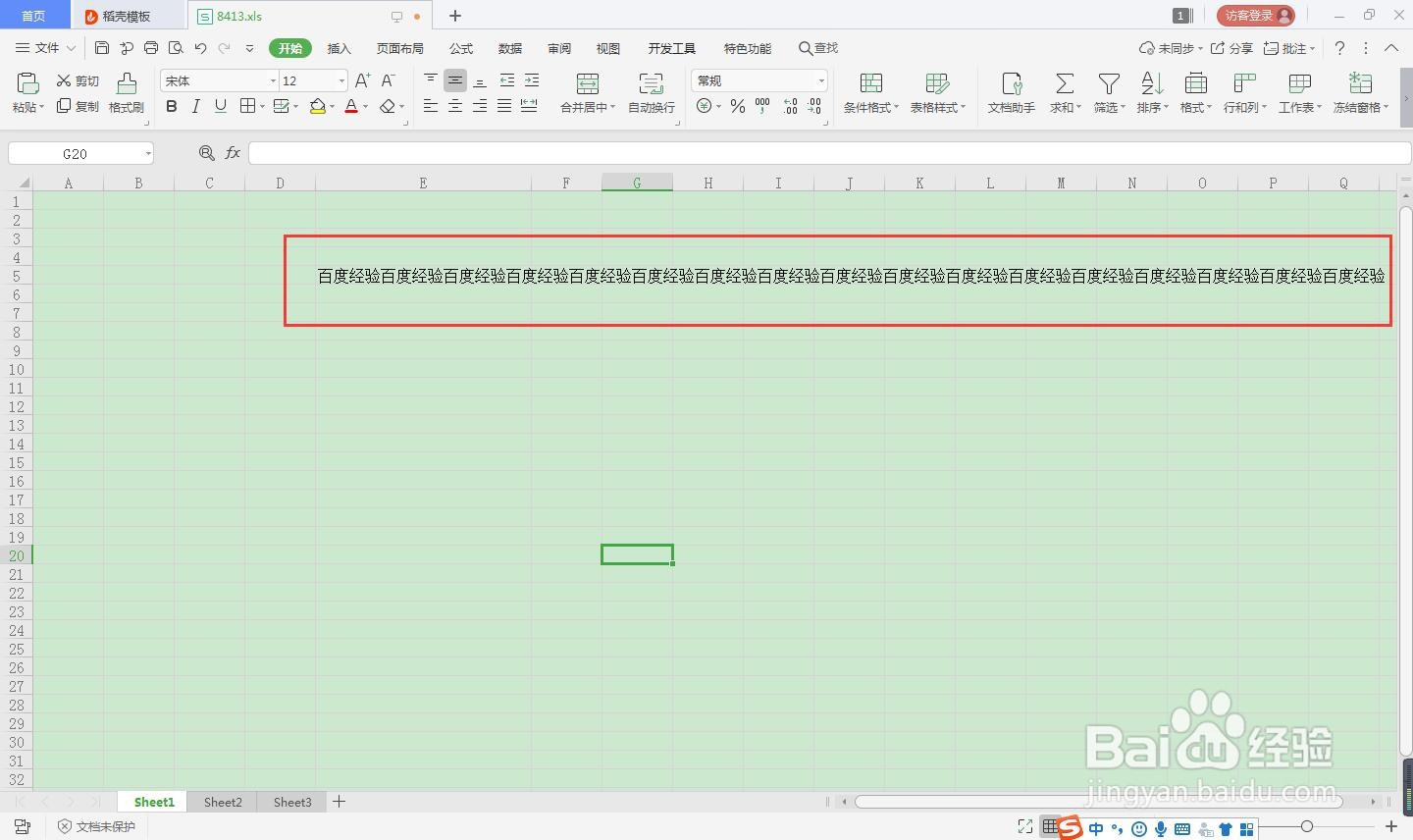Image resolution: width=1413 pixels, height=840 pixels.
Task: Select the 求和 (AutoSum) tool
Action: (1063, 93)
